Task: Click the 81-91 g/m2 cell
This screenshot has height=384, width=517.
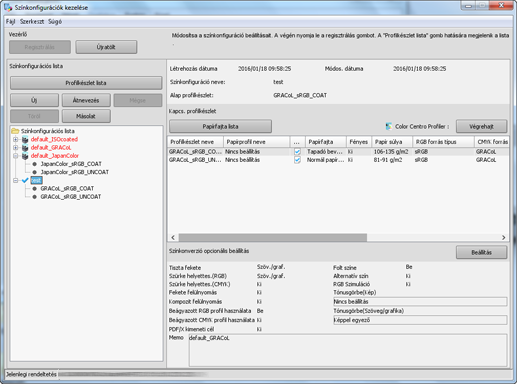Action: click(x=392, y=160)
